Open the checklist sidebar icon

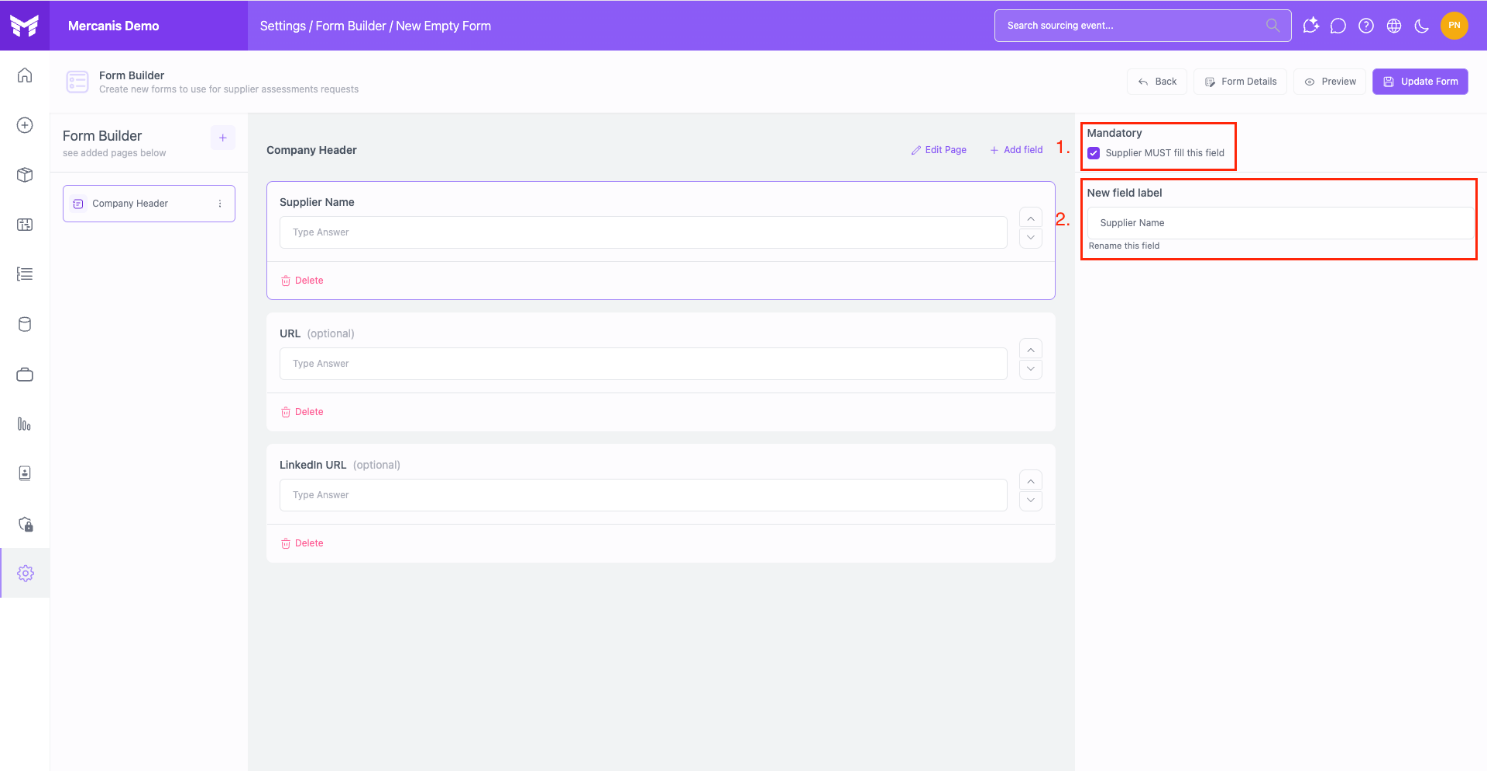point(25,274)
